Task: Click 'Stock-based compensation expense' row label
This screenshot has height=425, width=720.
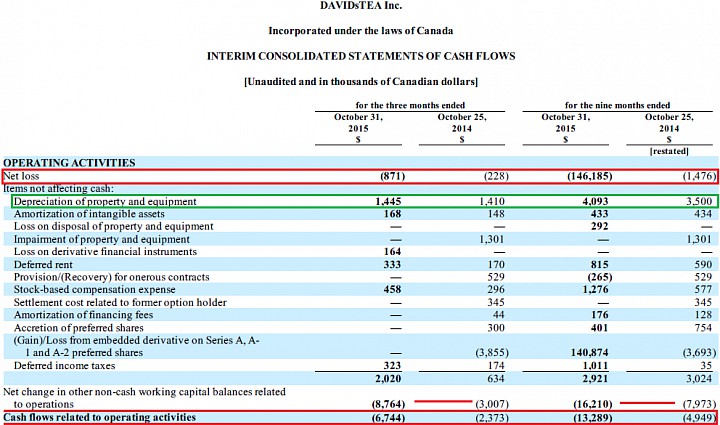Action: coord(95,290)
